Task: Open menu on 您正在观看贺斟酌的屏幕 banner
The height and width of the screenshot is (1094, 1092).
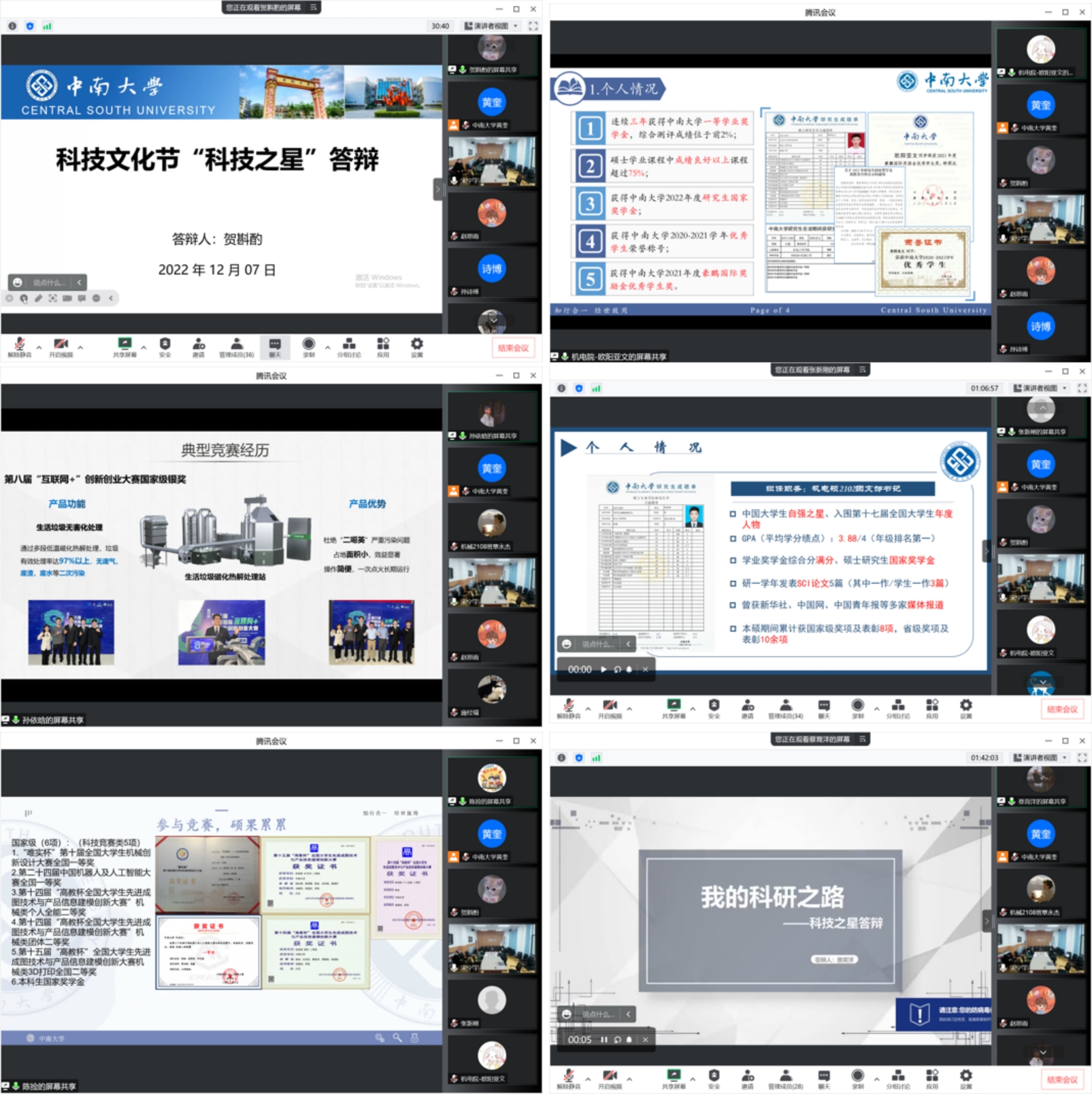Action: pos(314,7)
